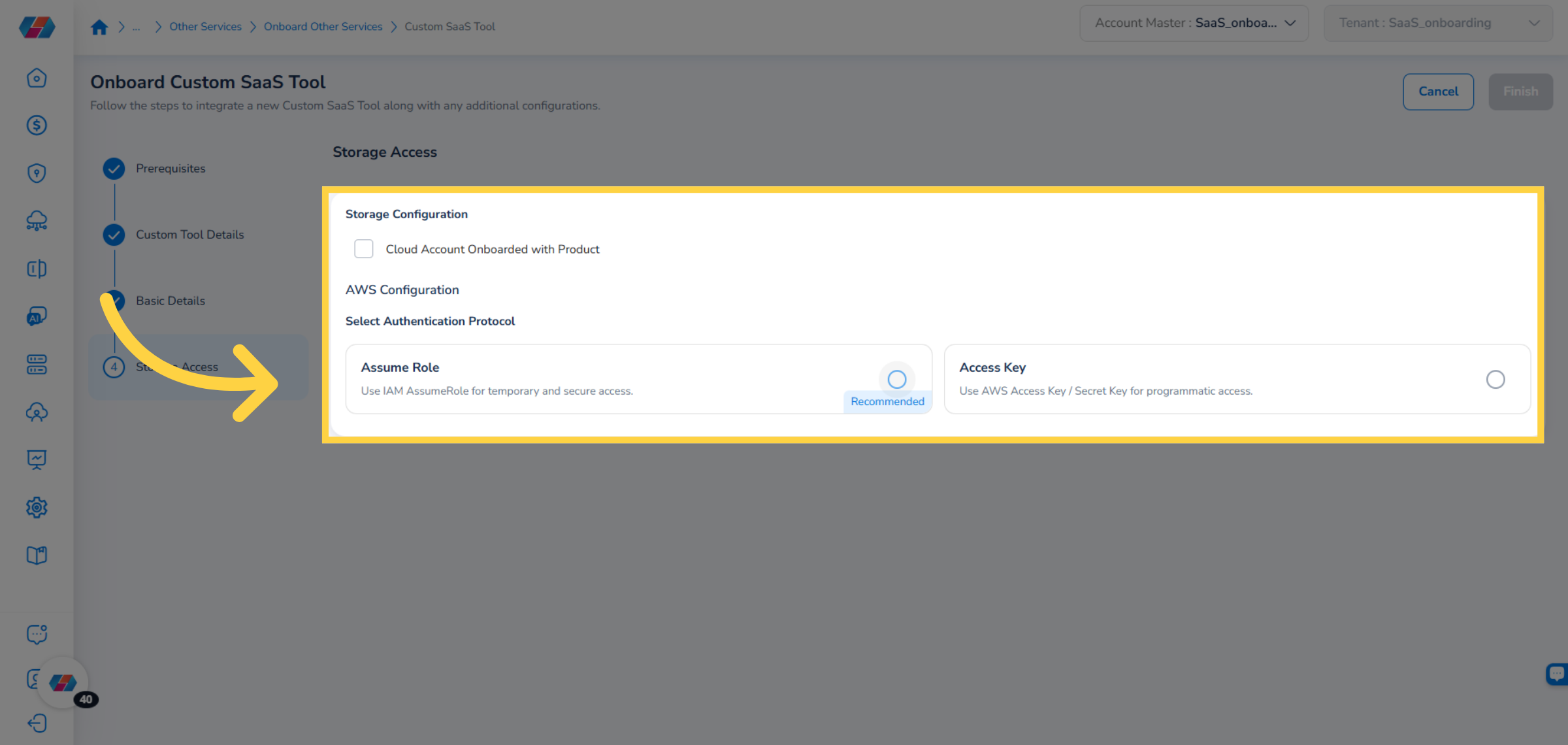The image size is (1568, 745).
Task: Click the Cancel button
Action: pos(1438,91)
